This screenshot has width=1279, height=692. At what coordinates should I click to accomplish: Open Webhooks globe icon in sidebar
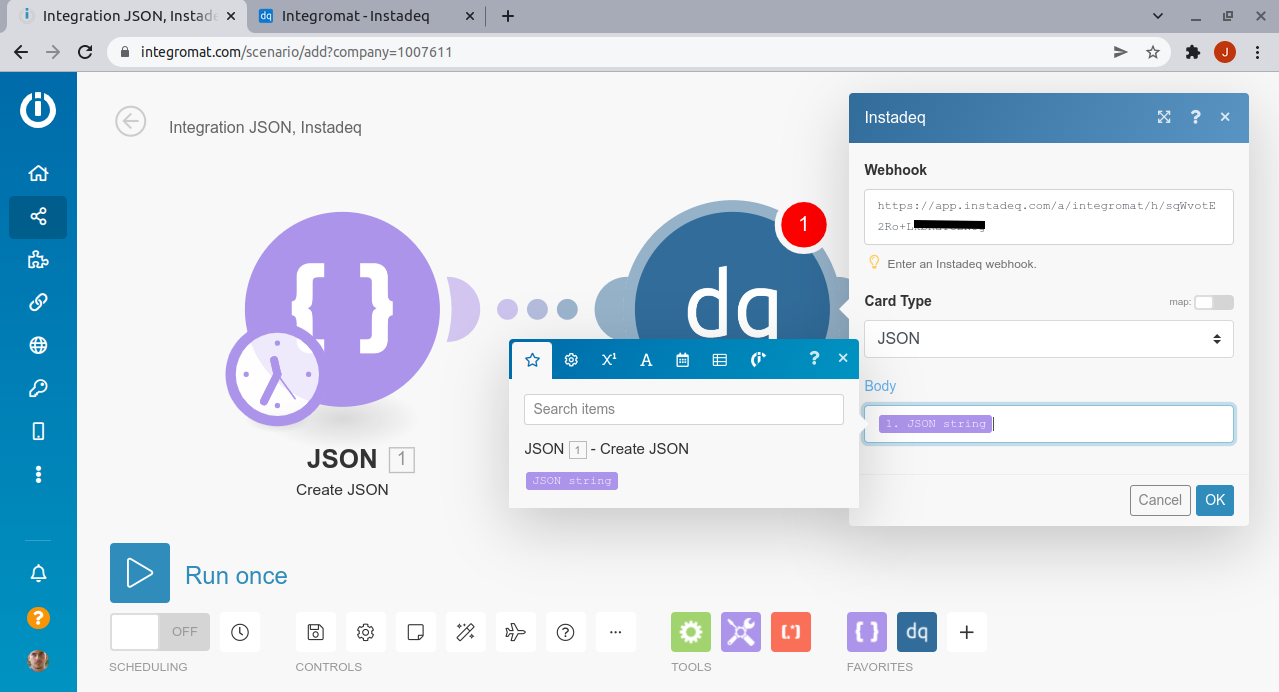pyautogui.click(x=38, y=346)
